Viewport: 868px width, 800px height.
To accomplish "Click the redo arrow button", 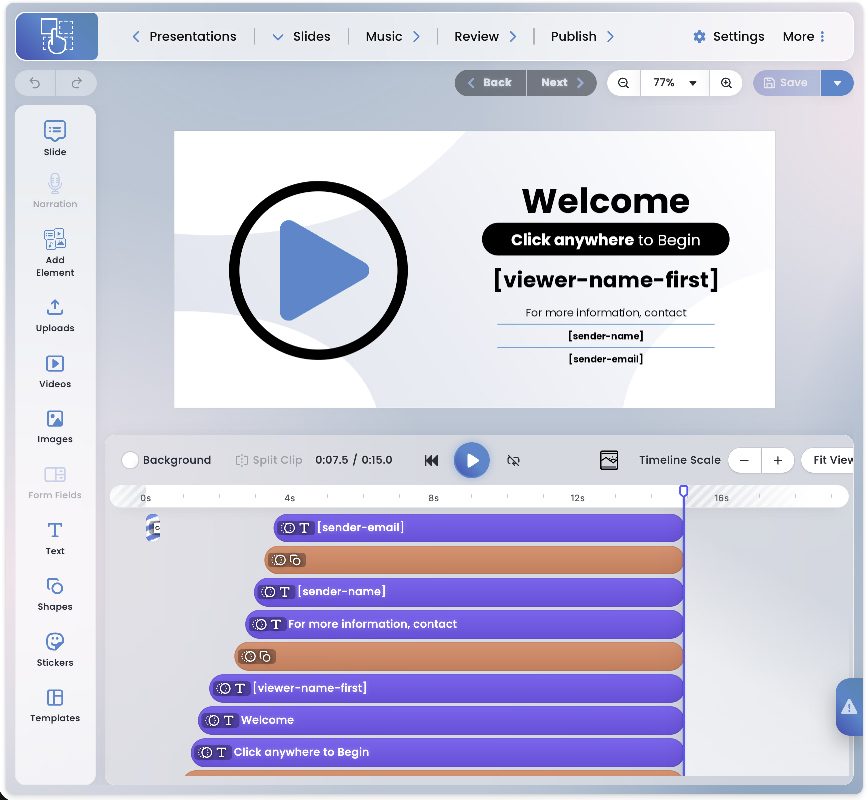I will (76, 82).
